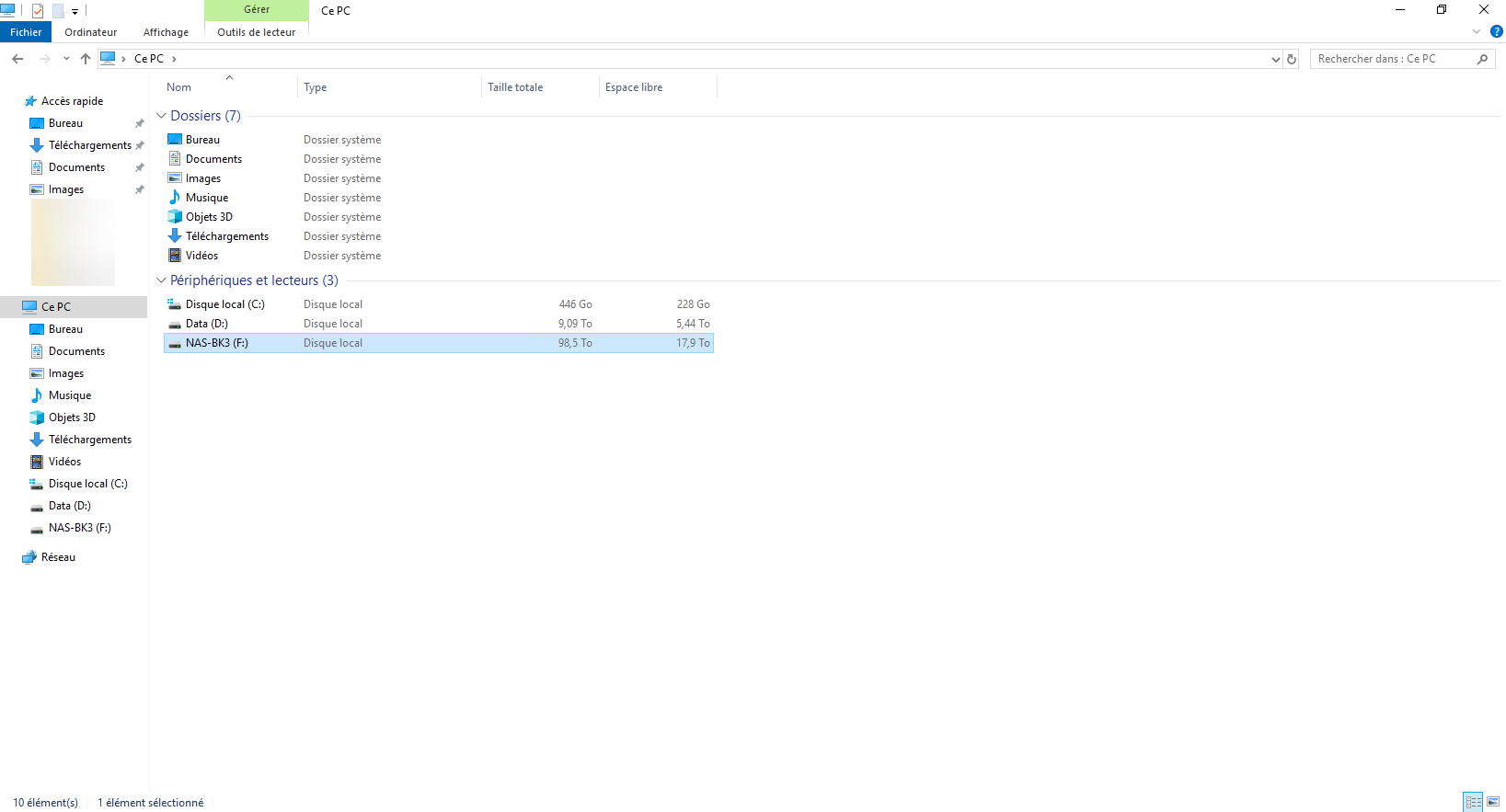Open the Outils de lecteur tab
The image size is (1506, 812).
click(256, 32)
